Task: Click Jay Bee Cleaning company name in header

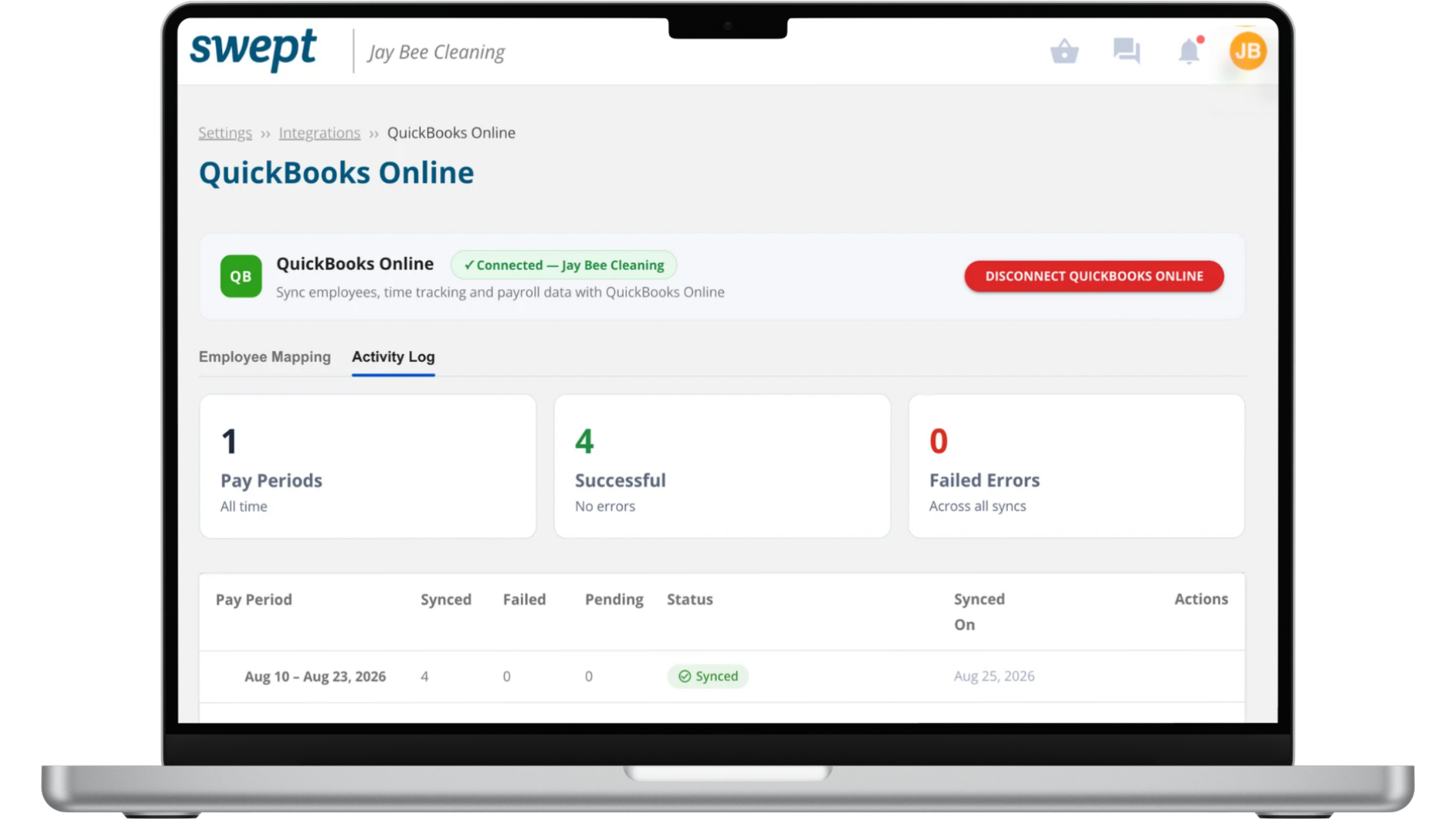Action: tap(436, 52)
